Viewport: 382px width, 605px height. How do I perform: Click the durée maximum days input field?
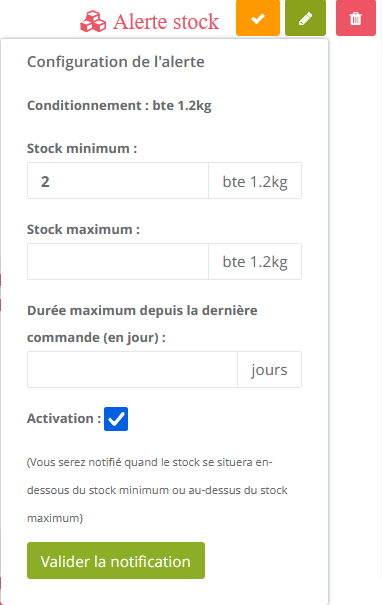tap(132, 370)
